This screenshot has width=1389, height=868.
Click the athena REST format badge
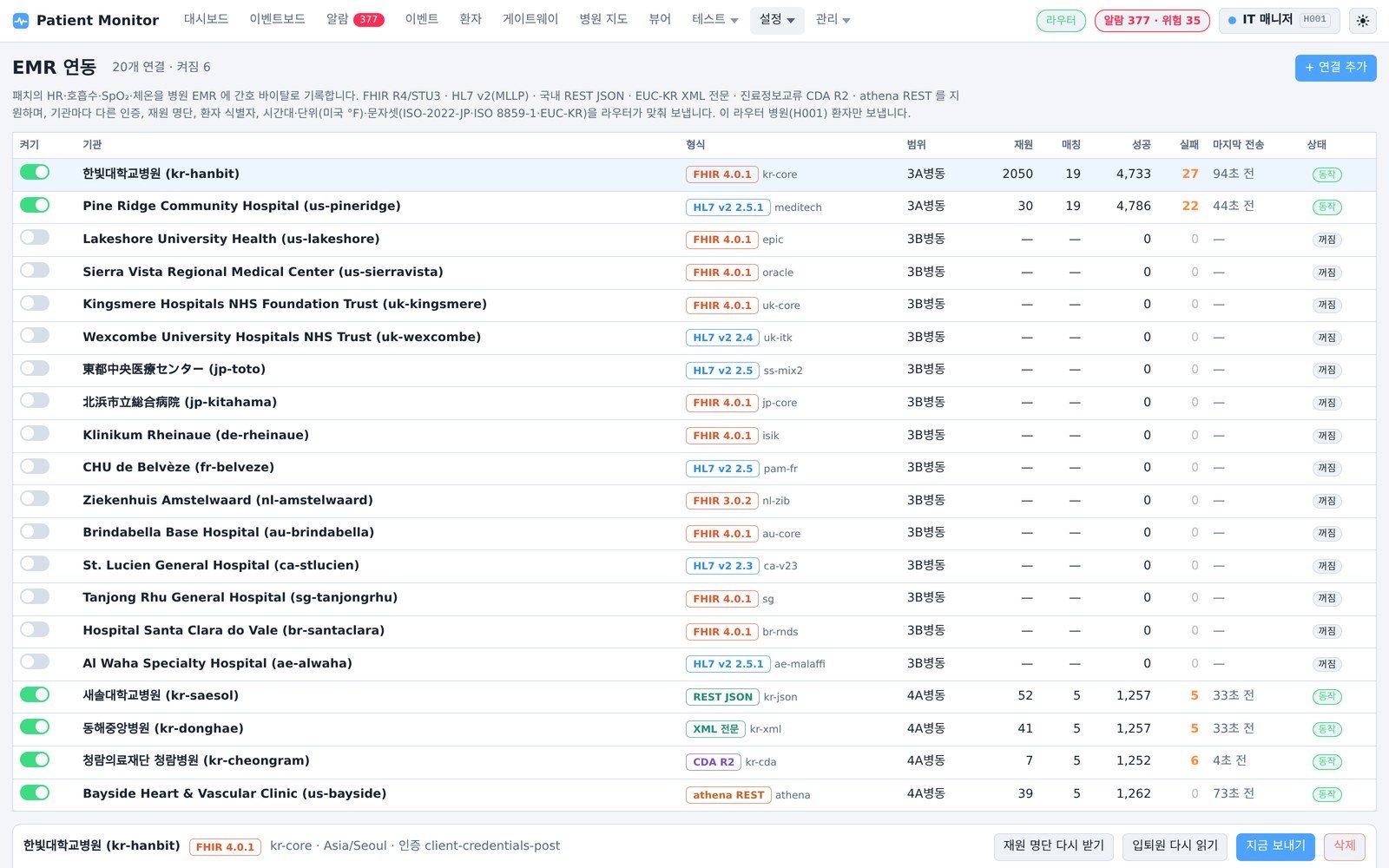coord(728,795)
